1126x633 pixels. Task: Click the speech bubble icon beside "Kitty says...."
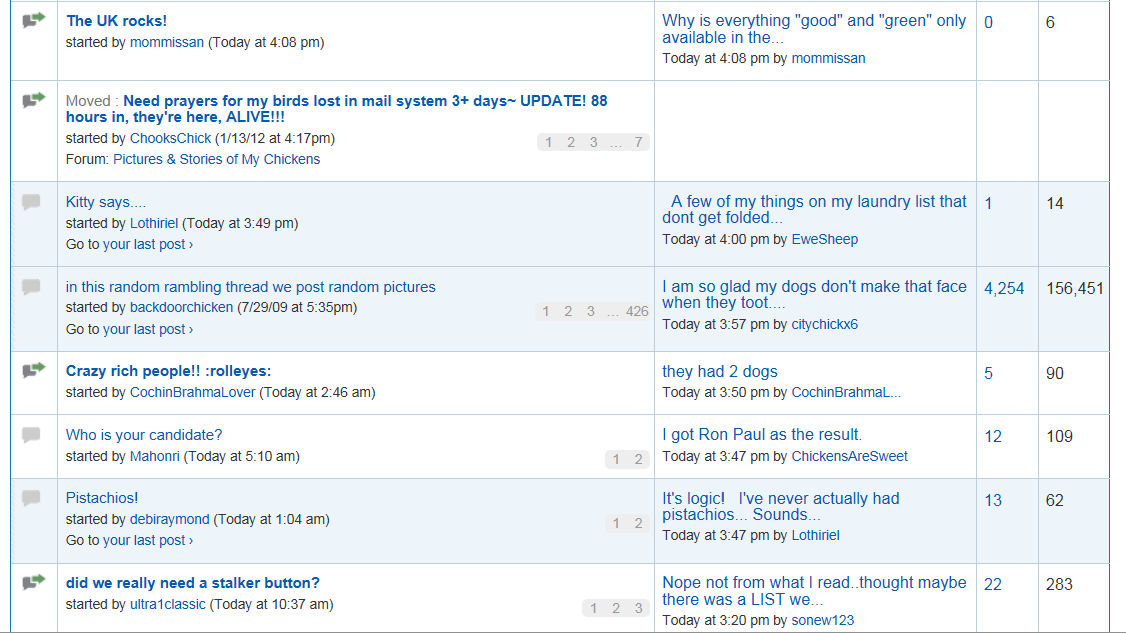point(31,202)
